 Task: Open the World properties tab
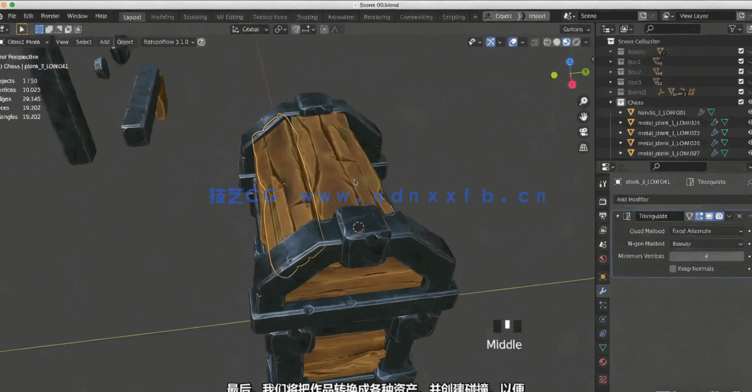click(603, 259)
